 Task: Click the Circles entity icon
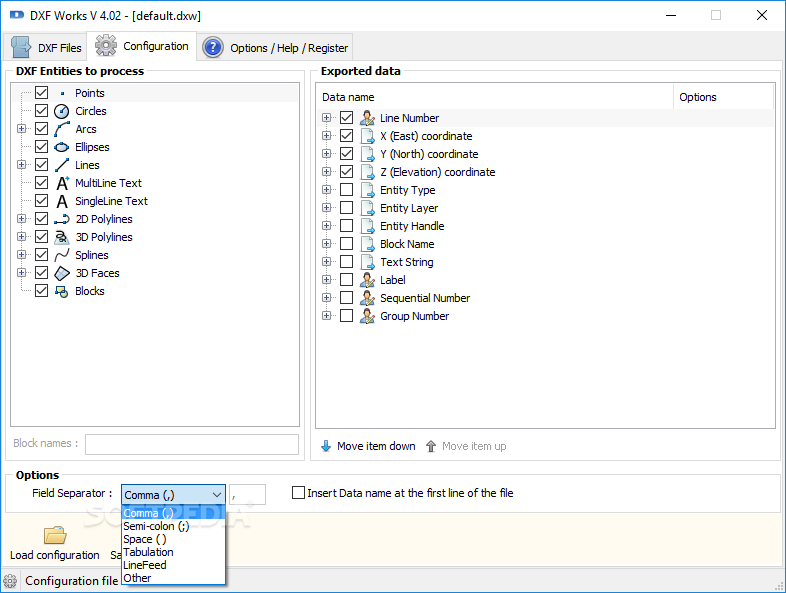coord(61,111)
